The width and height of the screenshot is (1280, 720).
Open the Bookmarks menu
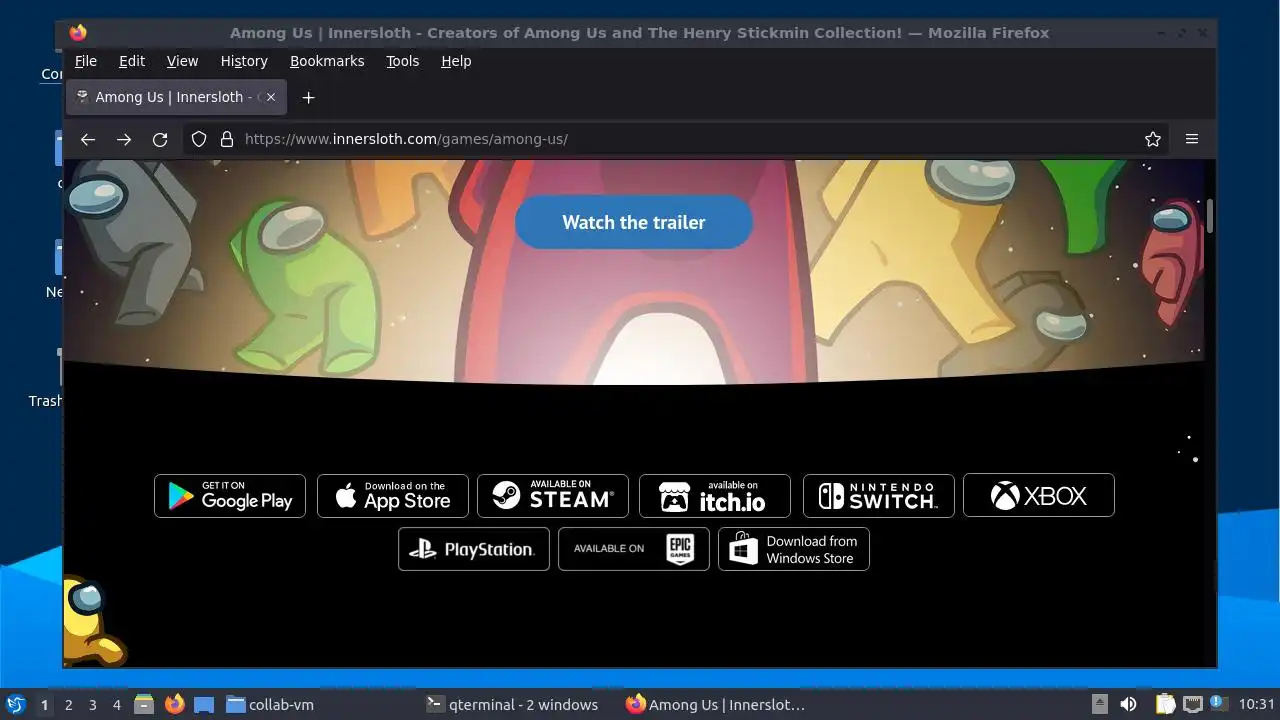(327, 61)
